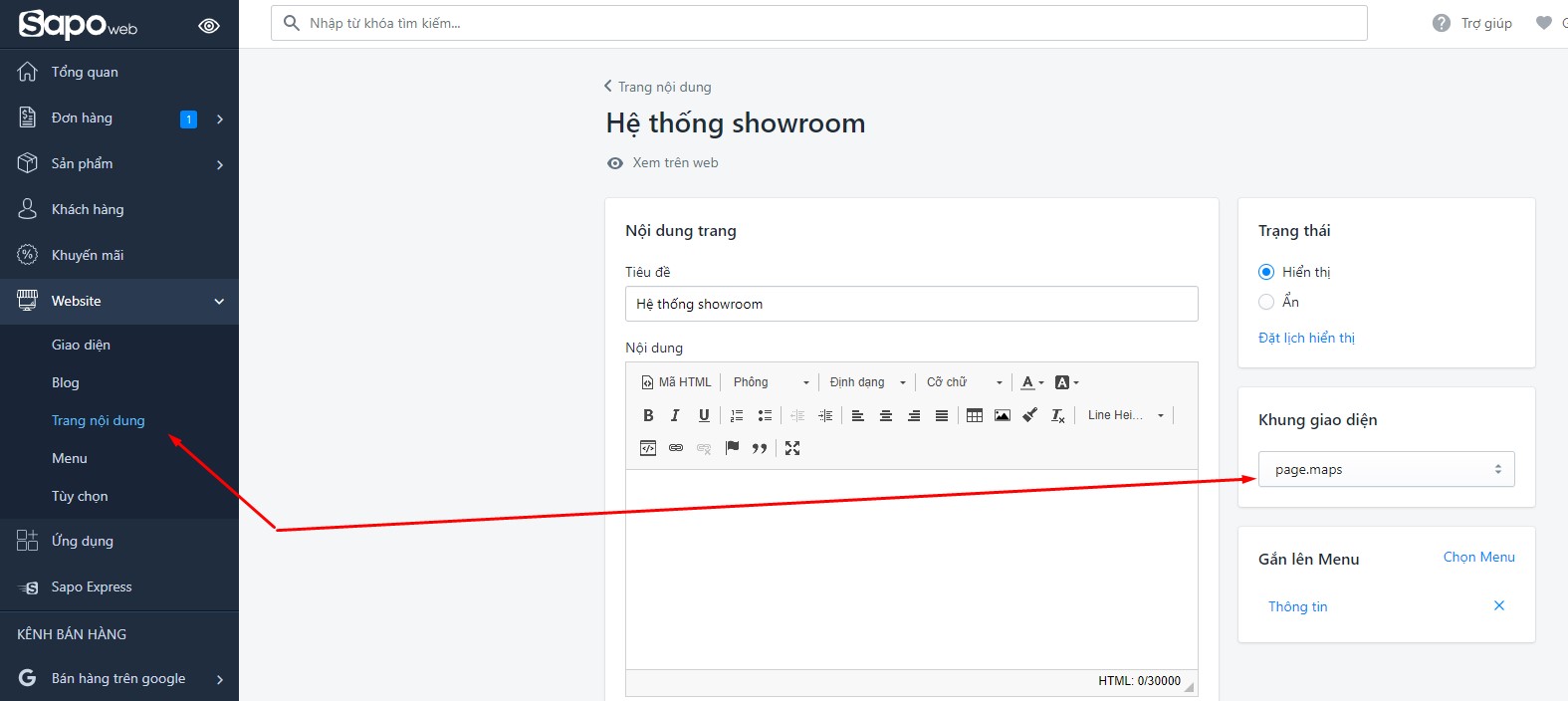
Task: Center align the text
Action: pyautogui.click(x=886, y=415)
